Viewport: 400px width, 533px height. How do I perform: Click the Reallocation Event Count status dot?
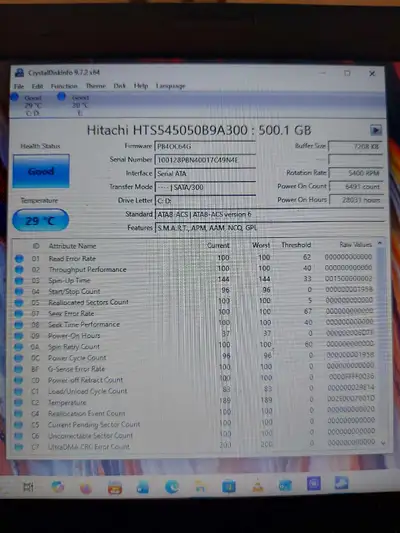(x=19, y=414)
